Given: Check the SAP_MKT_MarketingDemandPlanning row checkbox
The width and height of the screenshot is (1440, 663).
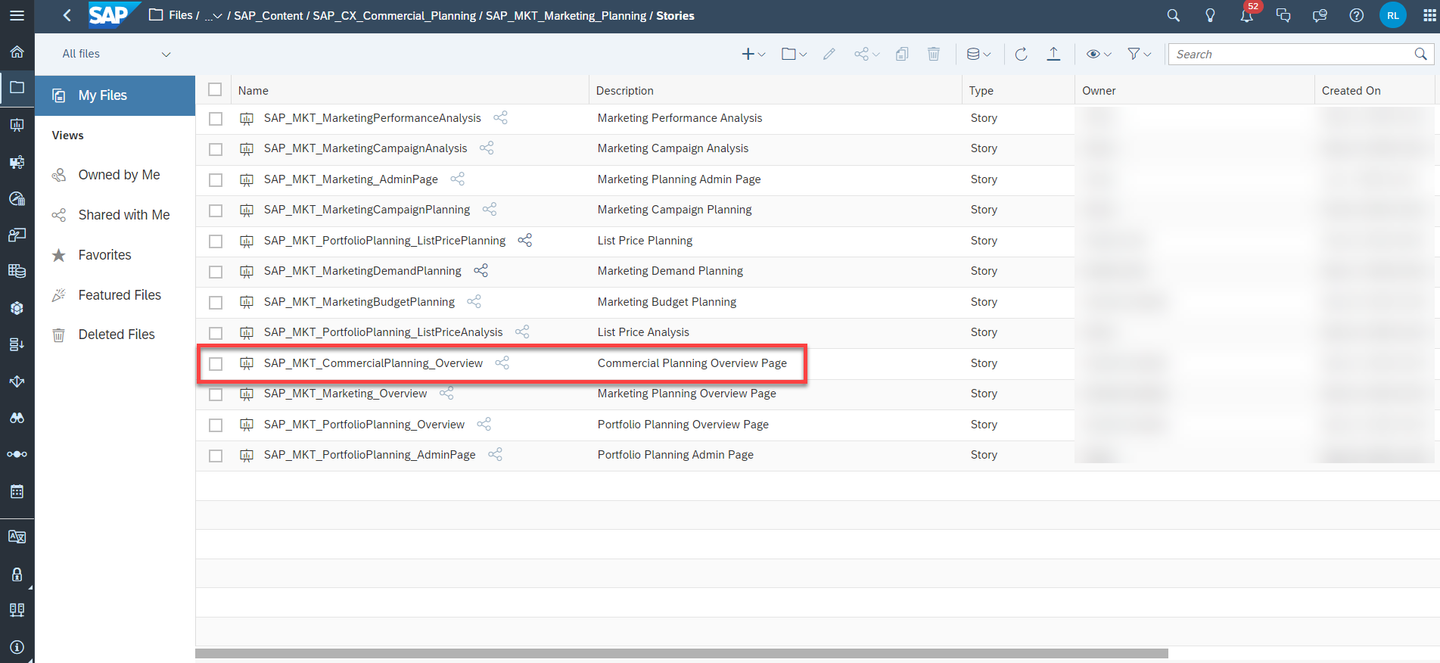Looking at the screenshot, I should click(x=215, y=271).
